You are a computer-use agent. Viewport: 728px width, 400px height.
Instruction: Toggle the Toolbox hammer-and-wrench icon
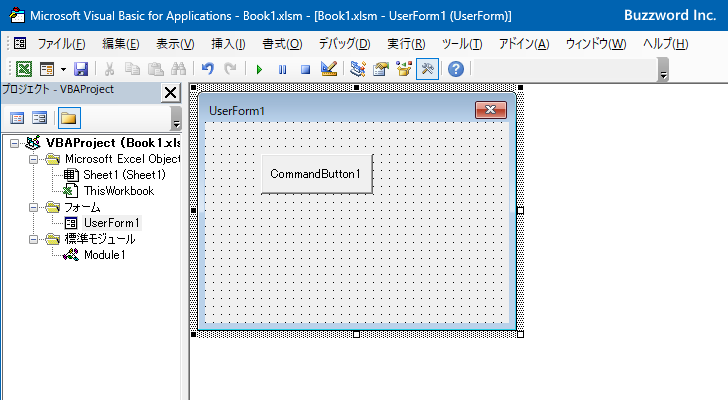pos(427,69)
